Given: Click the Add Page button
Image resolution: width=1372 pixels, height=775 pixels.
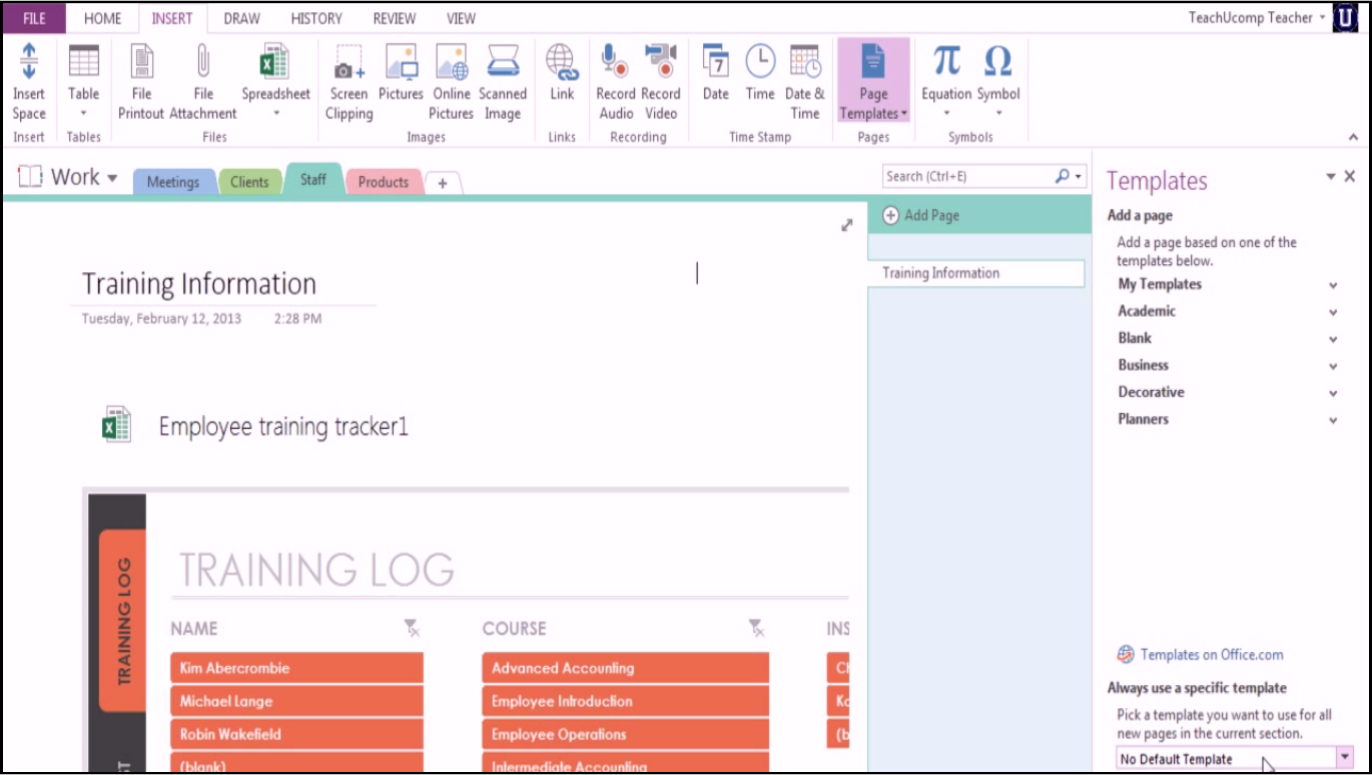Looking at the screenshot, I should (931, 214).
